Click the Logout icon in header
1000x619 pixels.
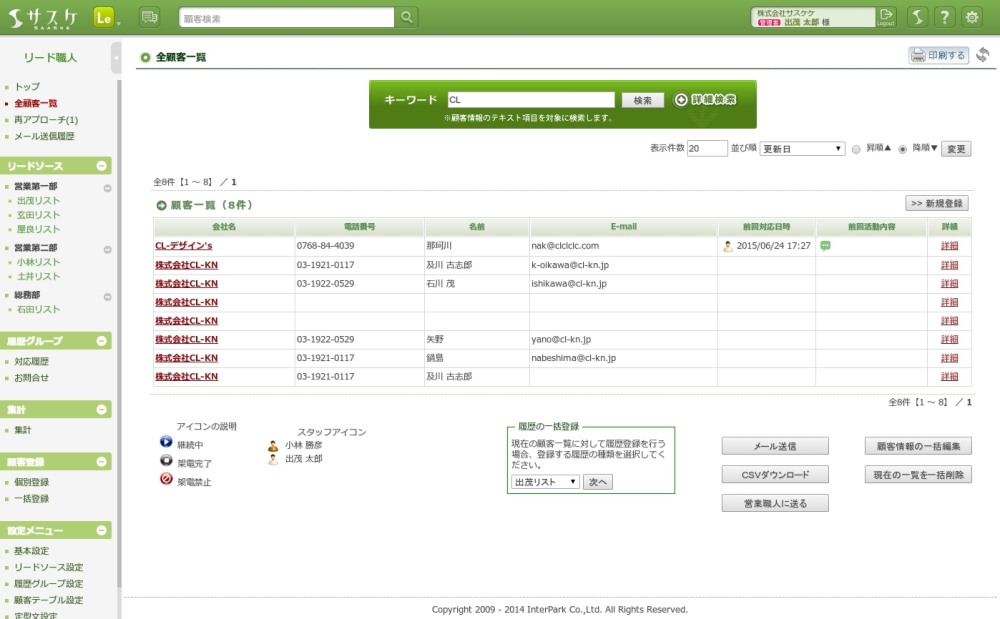tap(886, 17)
